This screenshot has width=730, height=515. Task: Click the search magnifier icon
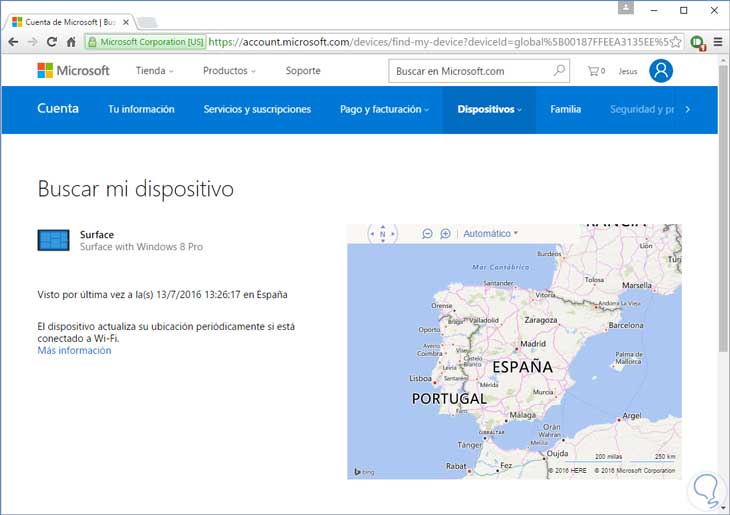pos(559,70)
